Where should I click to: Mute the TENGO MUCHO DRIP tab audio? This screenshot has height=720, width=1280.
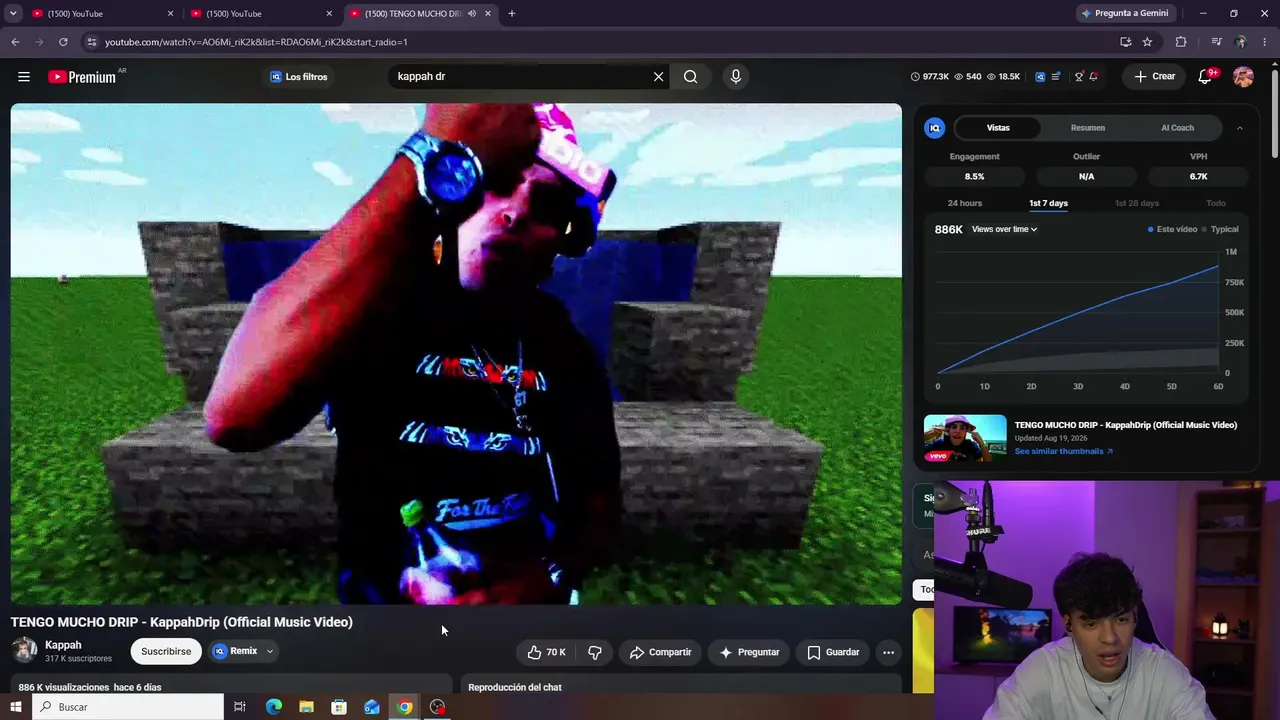coord(472,14)
